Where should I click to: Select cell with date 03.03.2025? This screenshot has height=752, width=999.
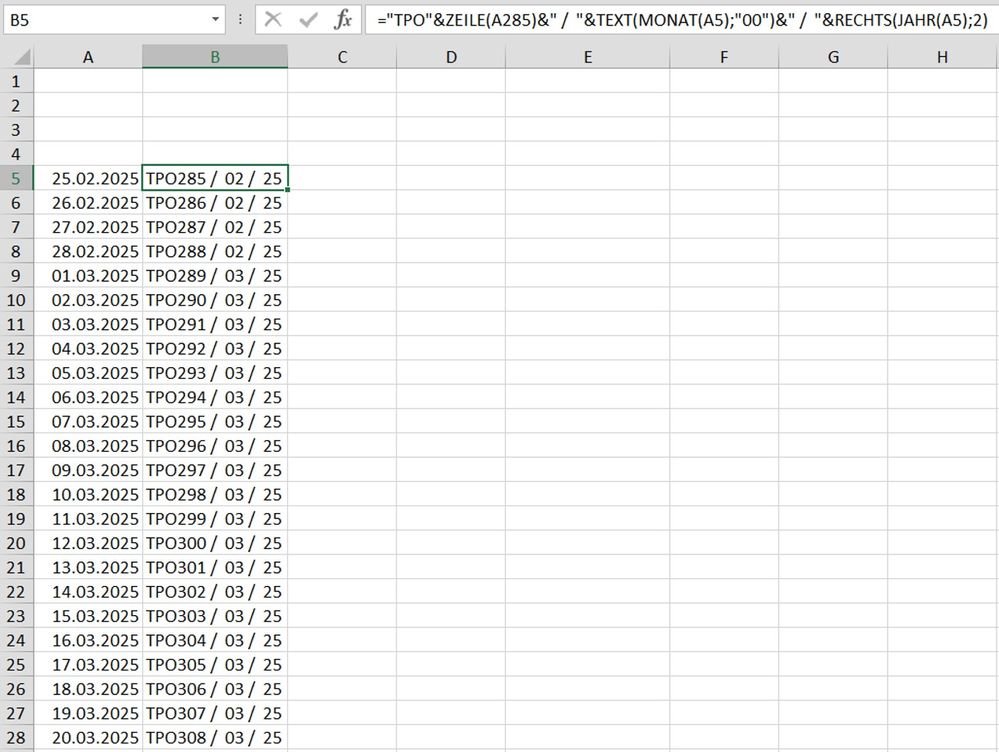point(88,324)
